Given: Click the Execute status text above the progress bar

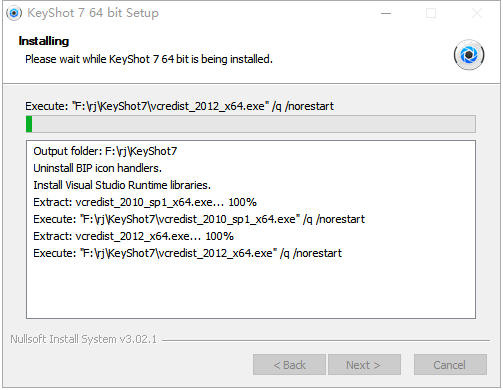Looking at the screenshot, I should pos(179,106).
